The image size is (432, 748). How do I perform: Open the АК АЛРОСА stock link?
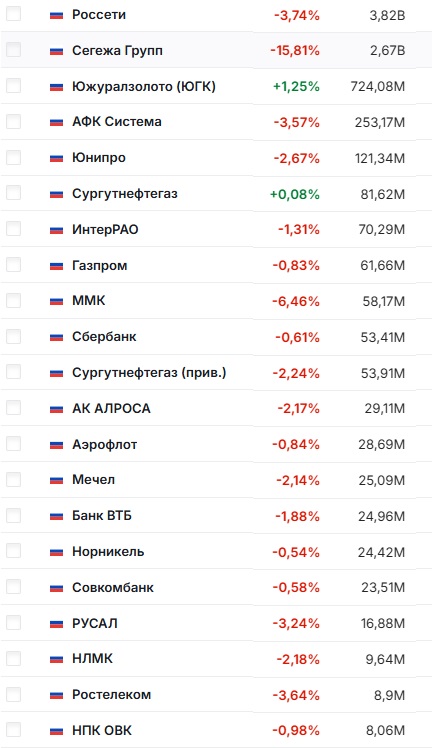click(x=111, y=408)
